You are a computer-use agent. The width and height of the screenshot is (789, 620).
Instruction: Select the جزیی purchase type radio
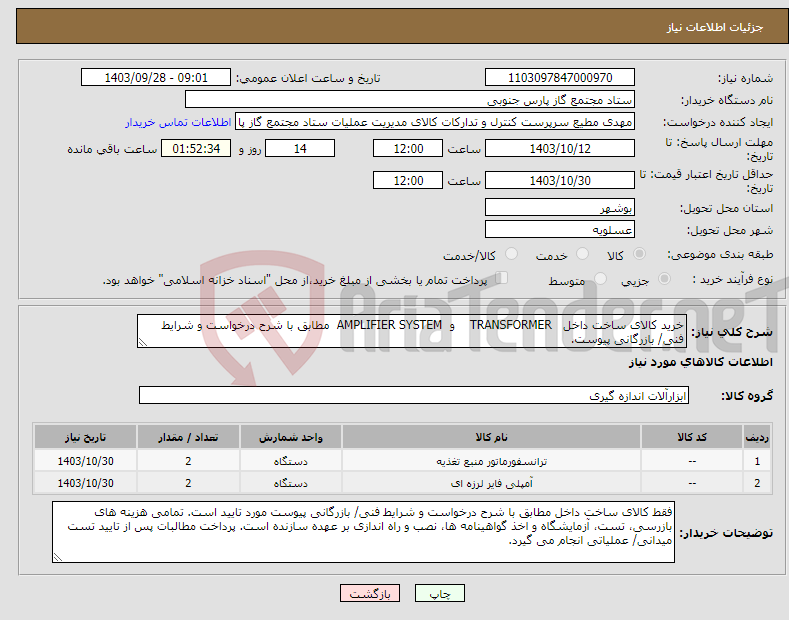pos(664,279)
